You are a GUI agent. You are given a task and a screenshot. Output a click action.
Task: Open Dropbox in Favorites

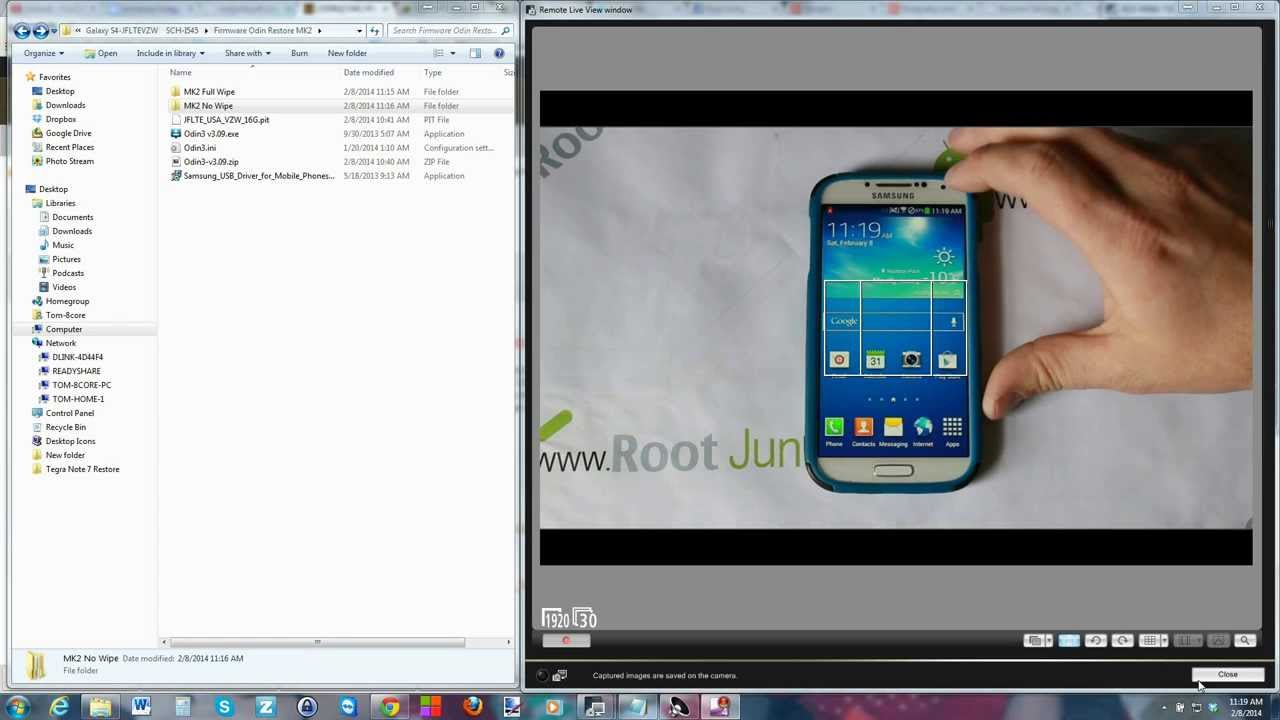tap(60, 119)
